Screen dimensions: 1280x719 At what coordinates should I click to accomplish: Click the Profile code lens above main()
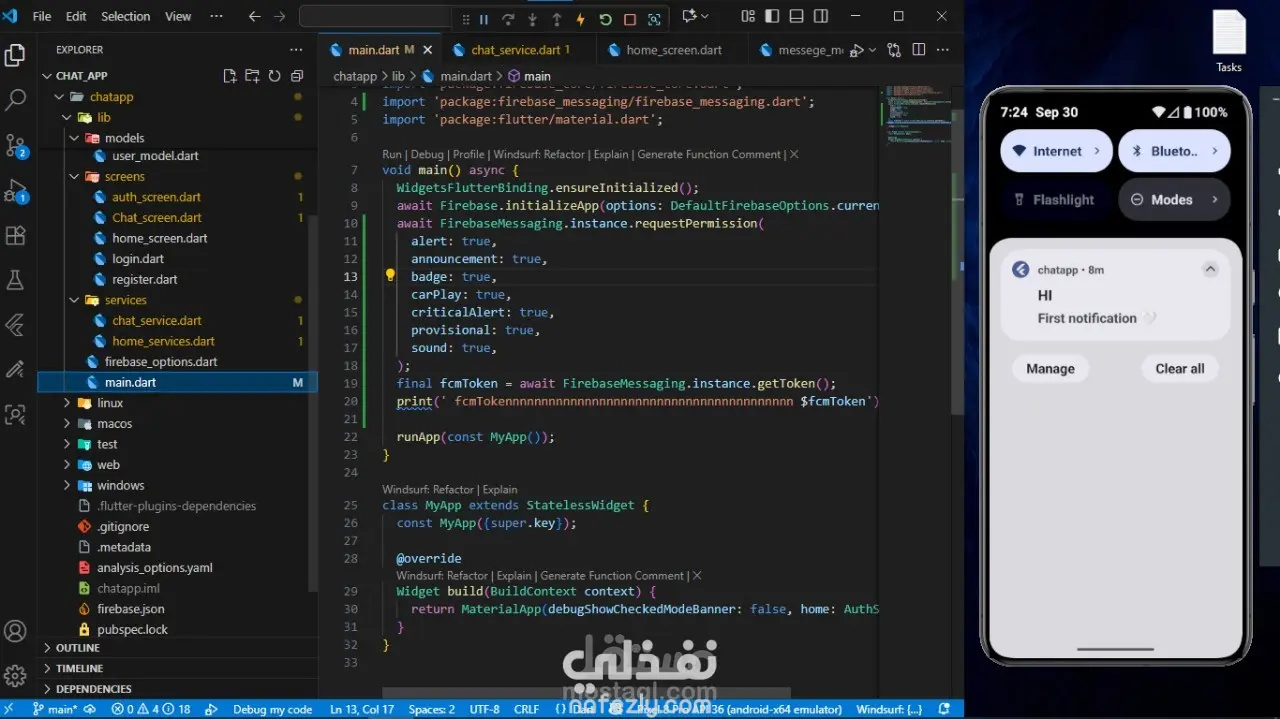pos(468,154)
